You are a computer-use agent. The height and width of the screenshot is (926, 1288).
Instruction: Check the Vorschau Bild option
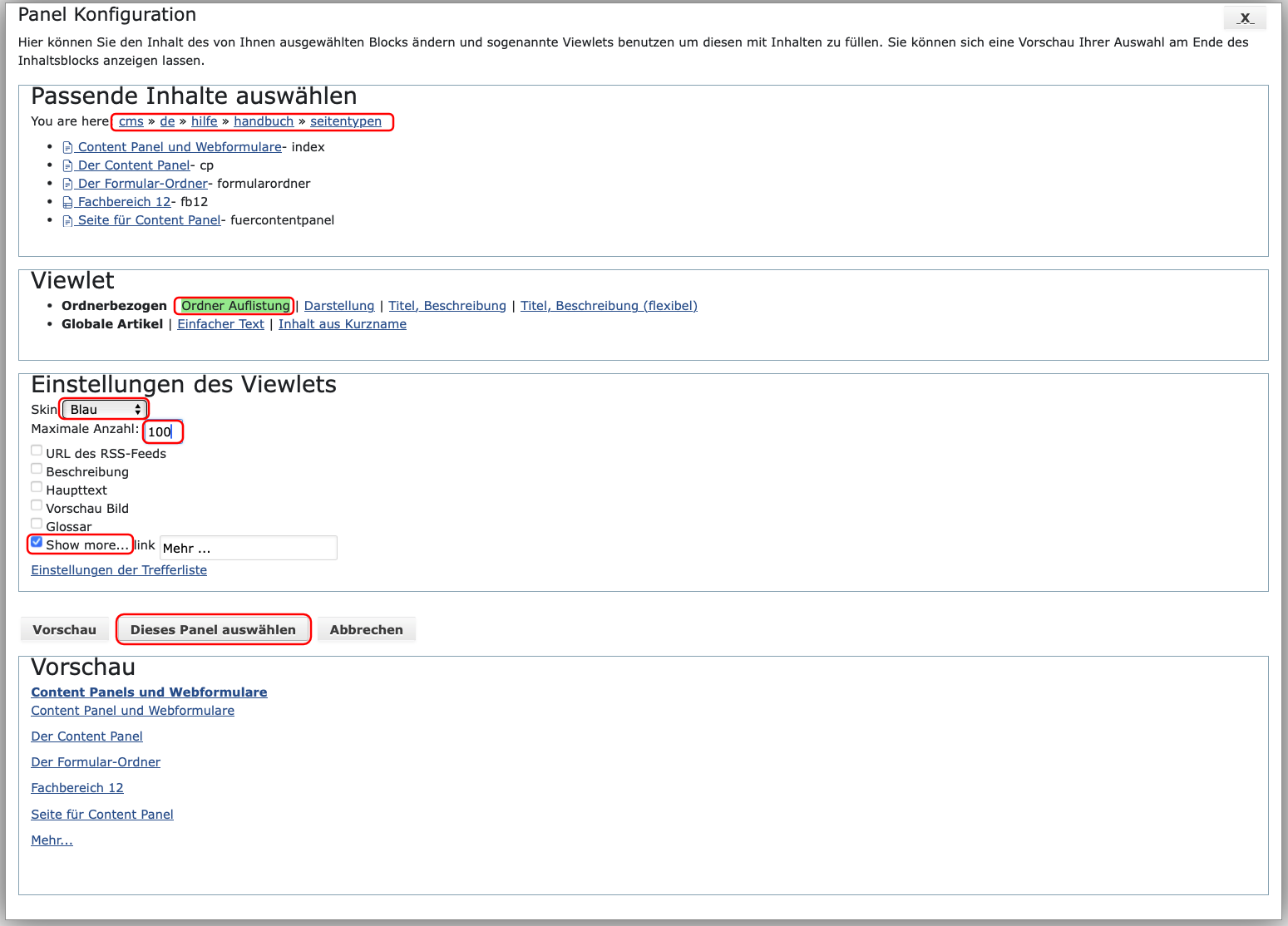coord(37,505)
